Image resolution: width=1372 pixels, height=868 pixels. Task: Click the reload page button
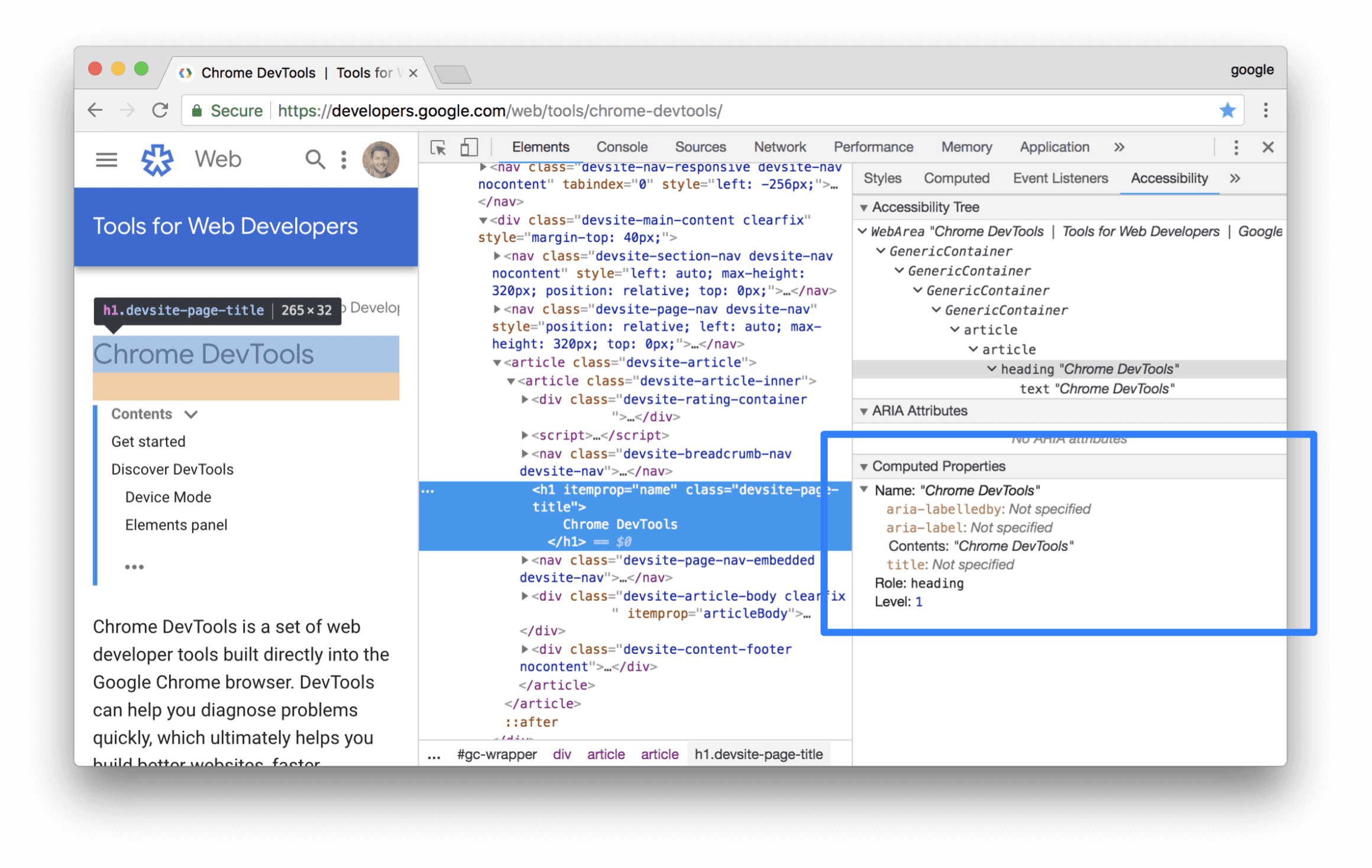[161, 111]
